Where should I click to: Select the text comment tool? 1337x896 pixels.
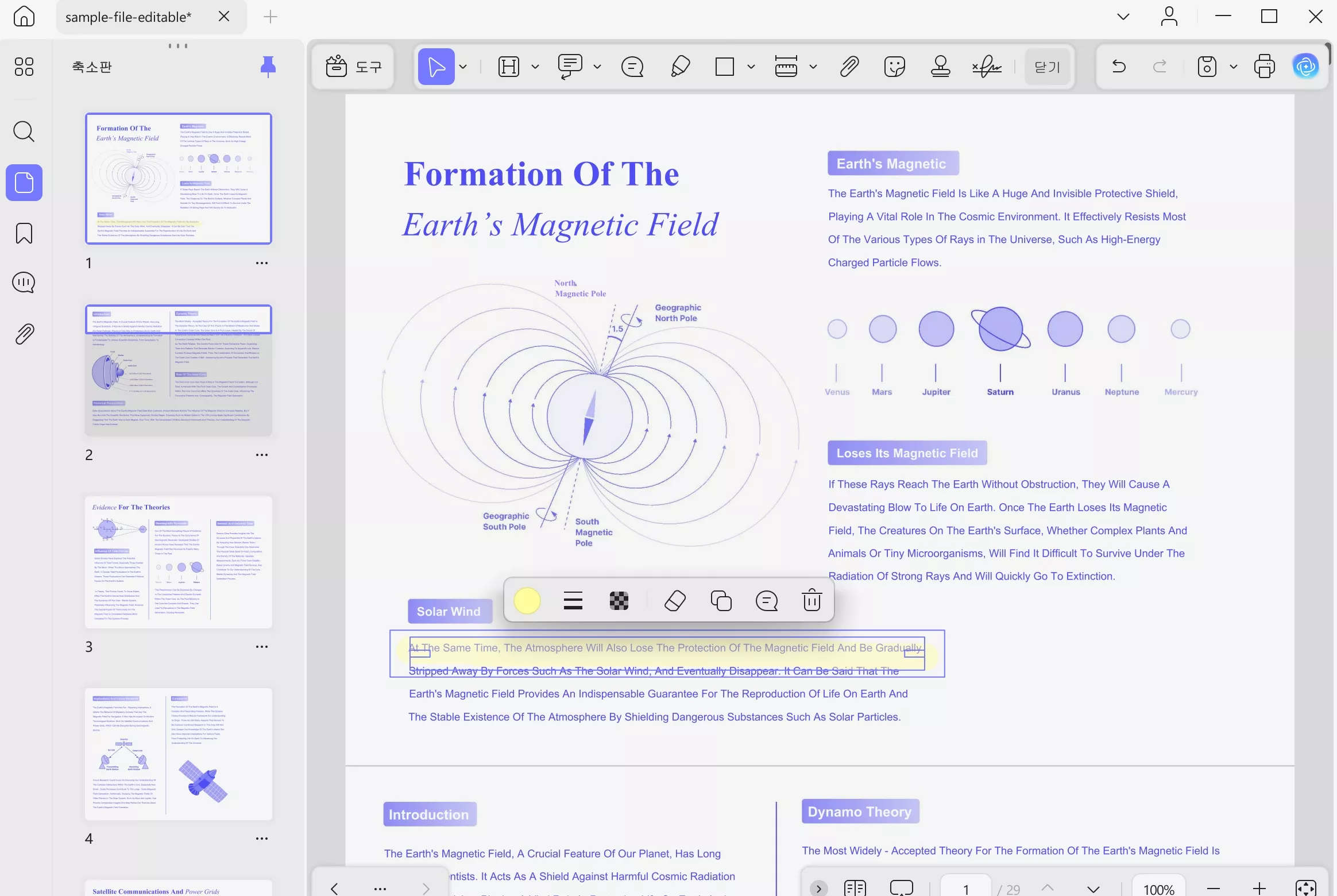tap(570, 67)
